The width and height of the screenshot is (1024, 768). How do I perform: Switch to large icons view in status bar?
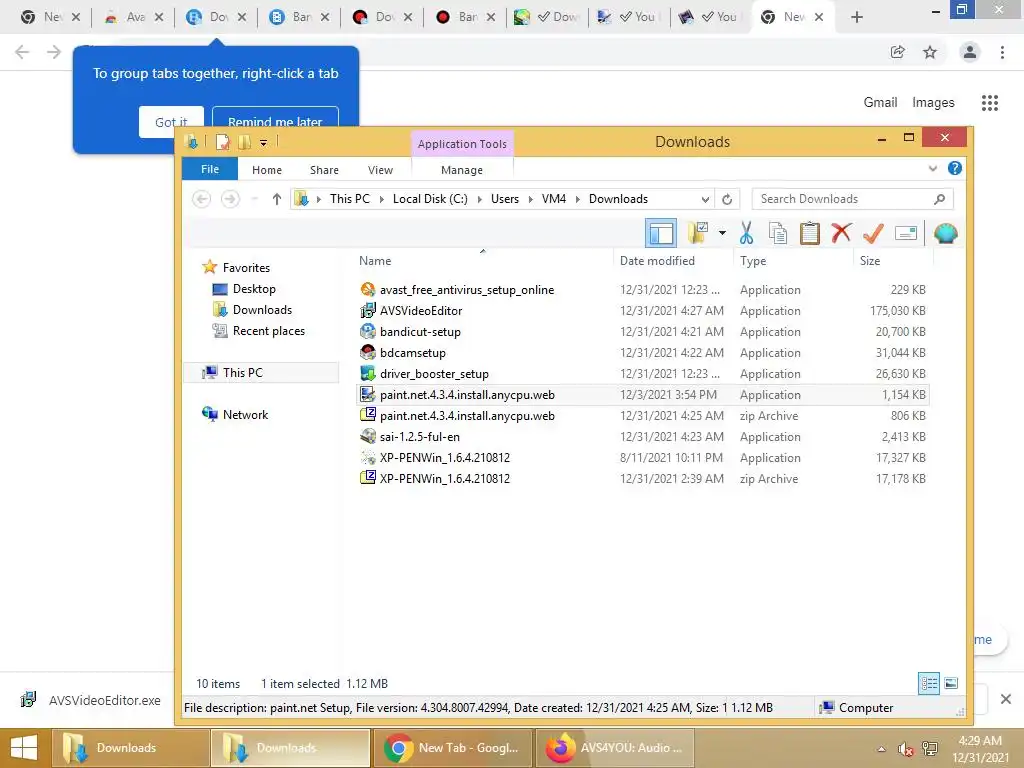[951, 684]
